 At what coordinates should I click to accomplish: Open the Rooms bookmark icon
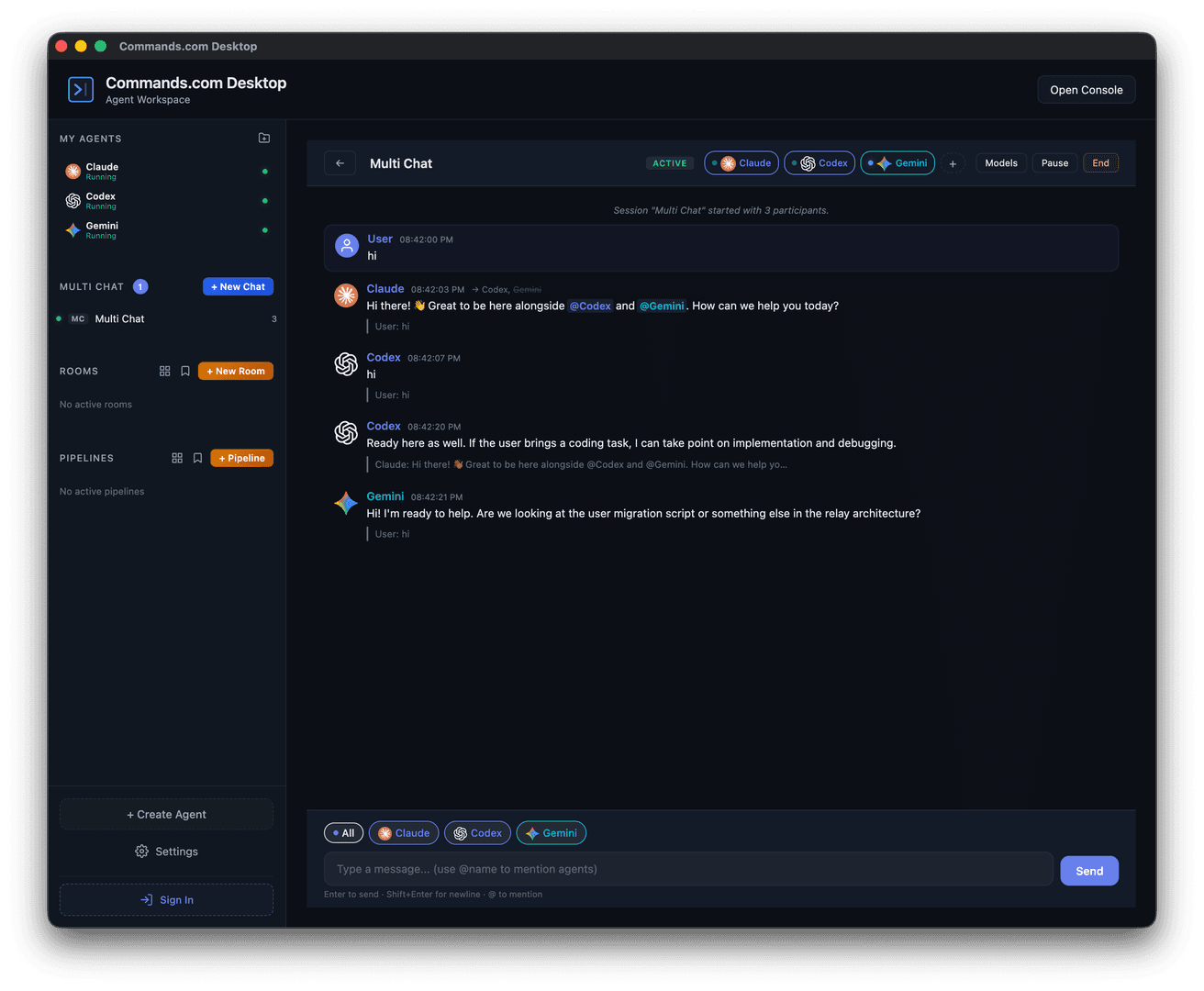pyautogui.click(x=185, y=371)
